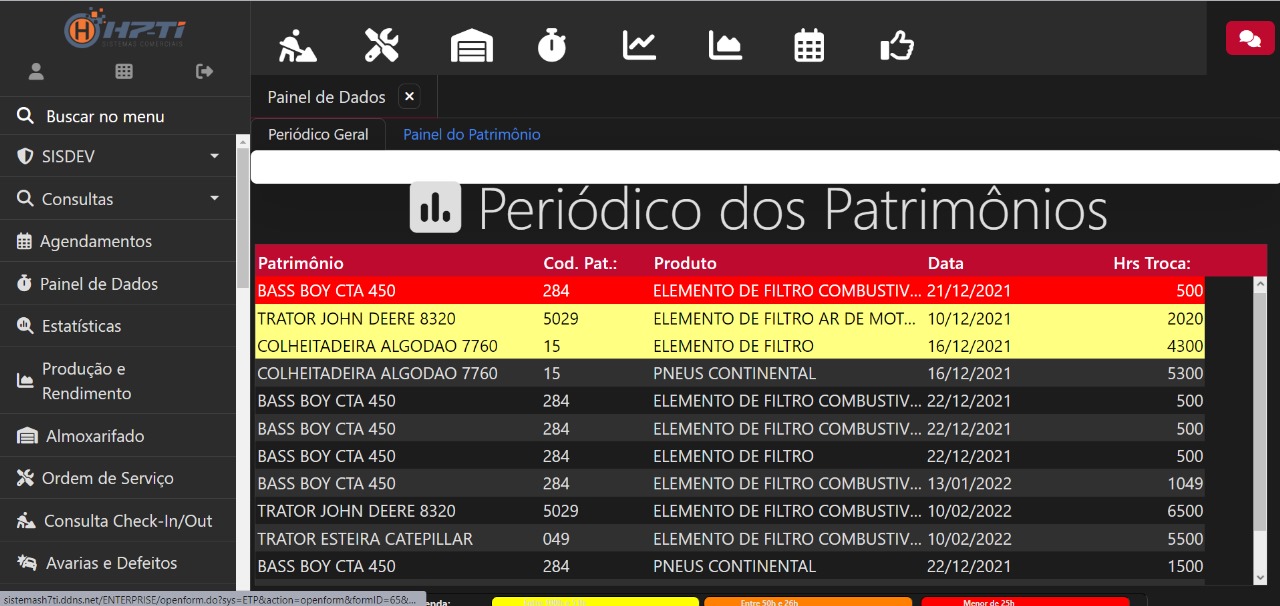Screen dimensions: 1280x606
Task: Open Almoxarifado in the sidebar
Action: point(118,436)
